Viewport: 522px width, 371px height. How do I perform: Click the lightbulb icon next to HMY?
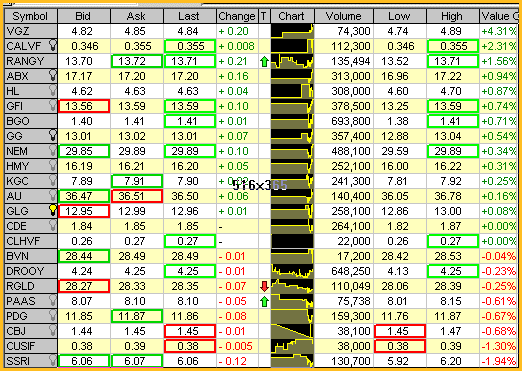pos(52,165)
